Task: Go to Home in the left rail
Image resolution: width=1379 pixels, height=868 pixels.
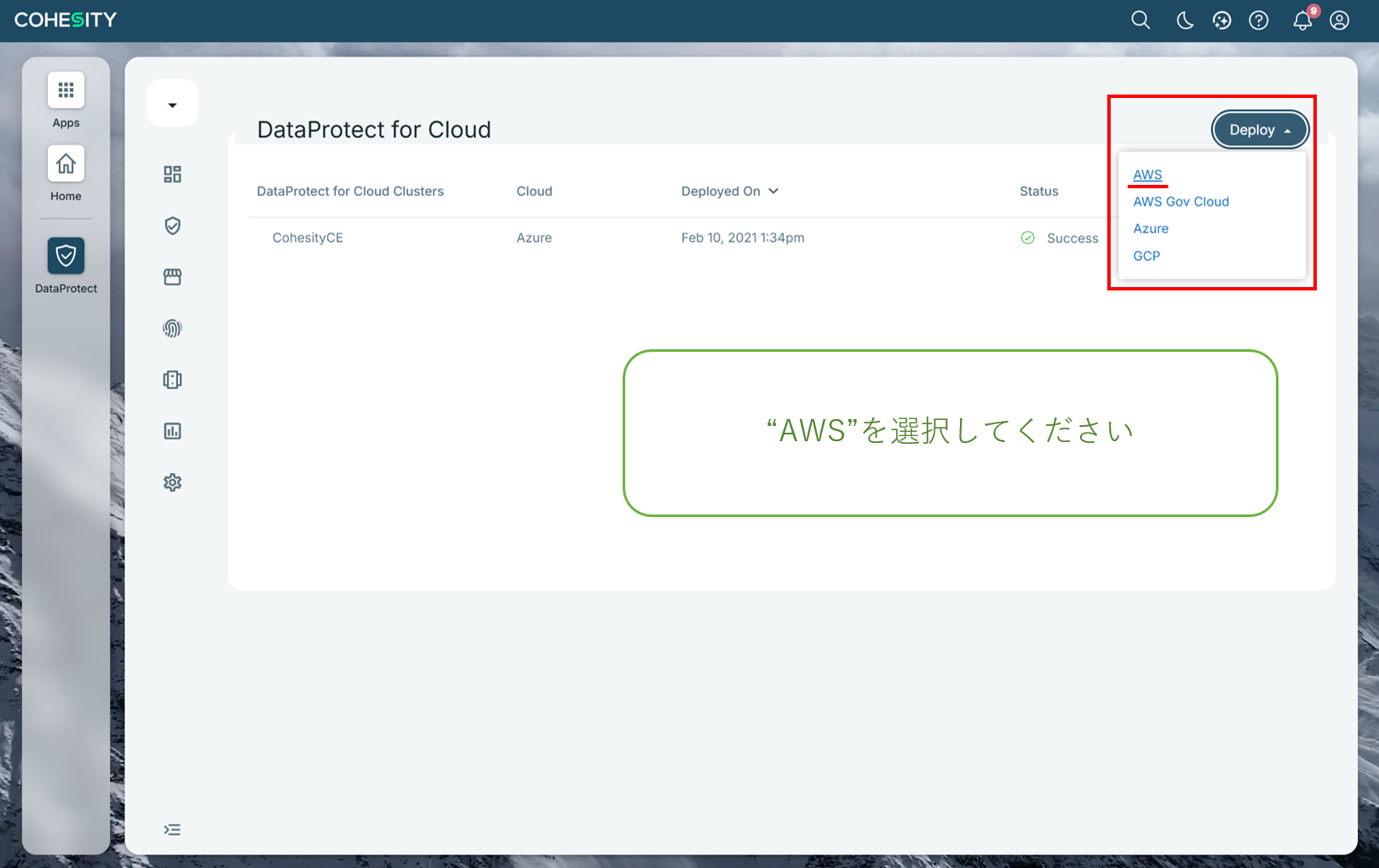Action: pos(66,164)
